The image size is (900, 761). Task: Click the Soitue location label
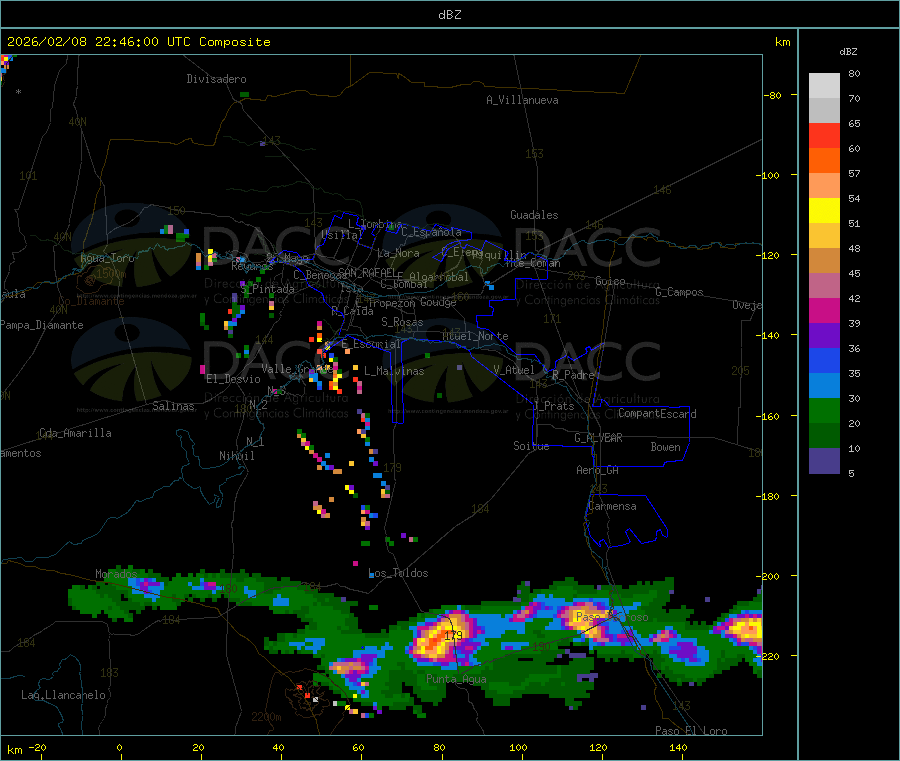(x=531, y=446)
